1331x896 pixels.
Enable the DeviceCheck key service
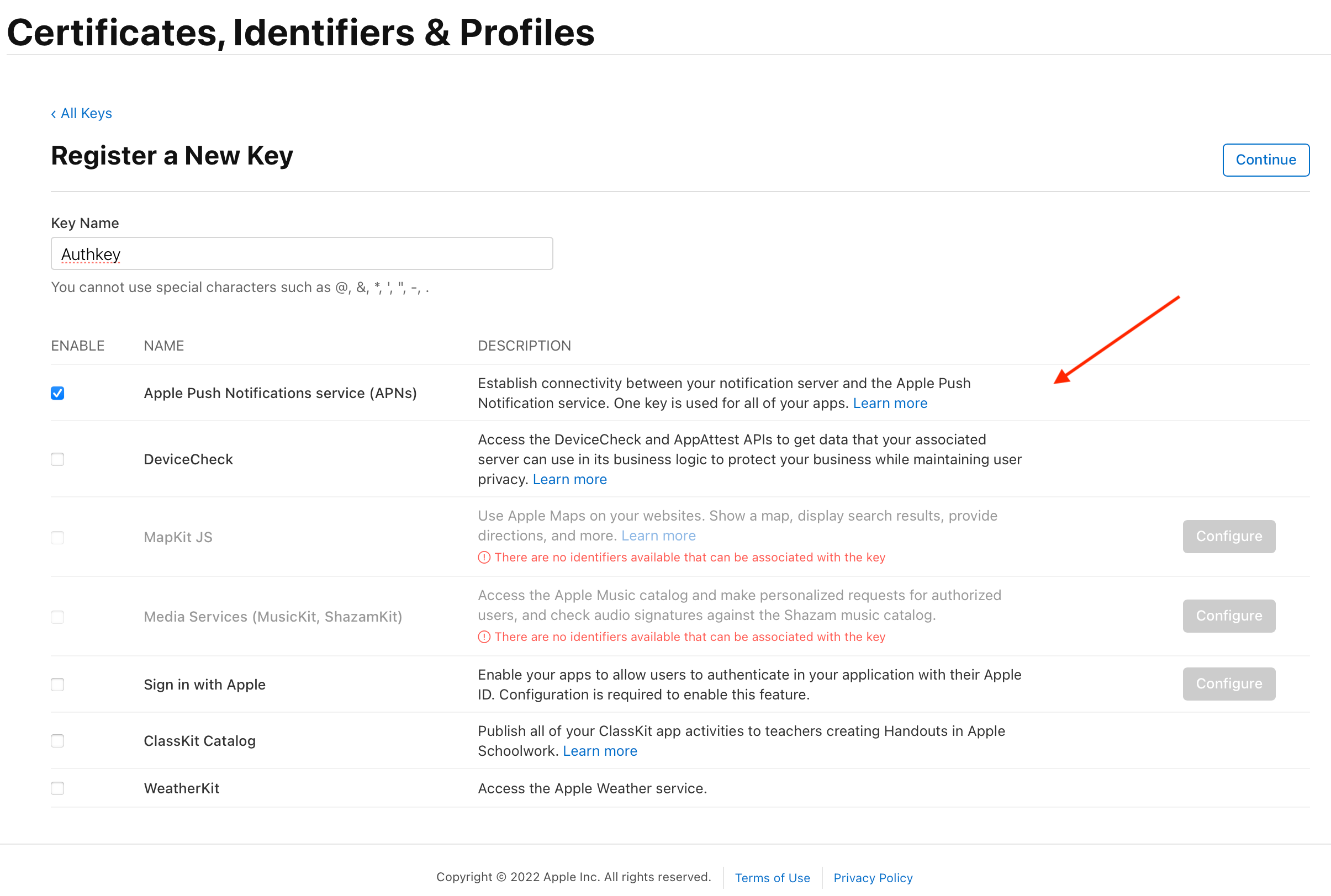pos(57,459)
